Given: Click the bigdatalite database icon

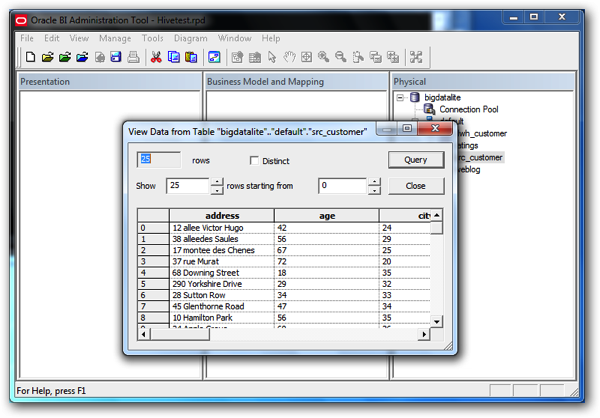Looking at the screenshot, I should pyautogui.click(x=415, y=97).
